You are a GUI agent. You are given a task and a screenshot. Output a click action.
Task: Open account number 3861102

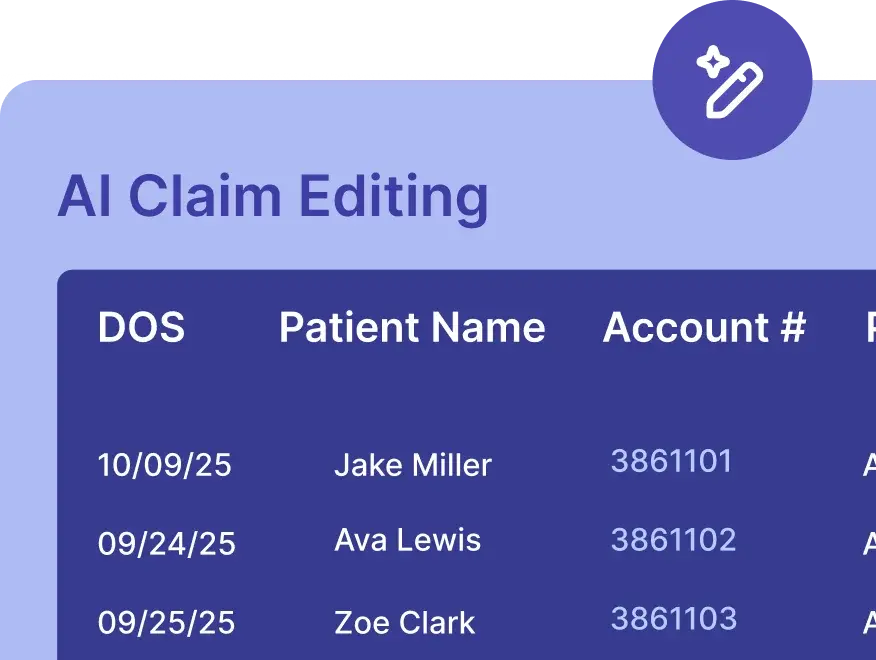click(x=674, y=541)
